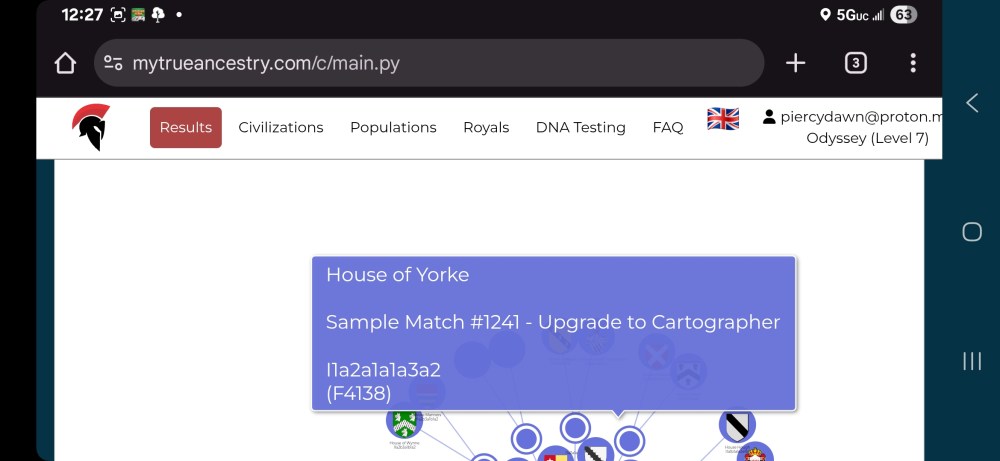Open the site info icon in address bar
The image size is (1000, 461).
(113, 64)
